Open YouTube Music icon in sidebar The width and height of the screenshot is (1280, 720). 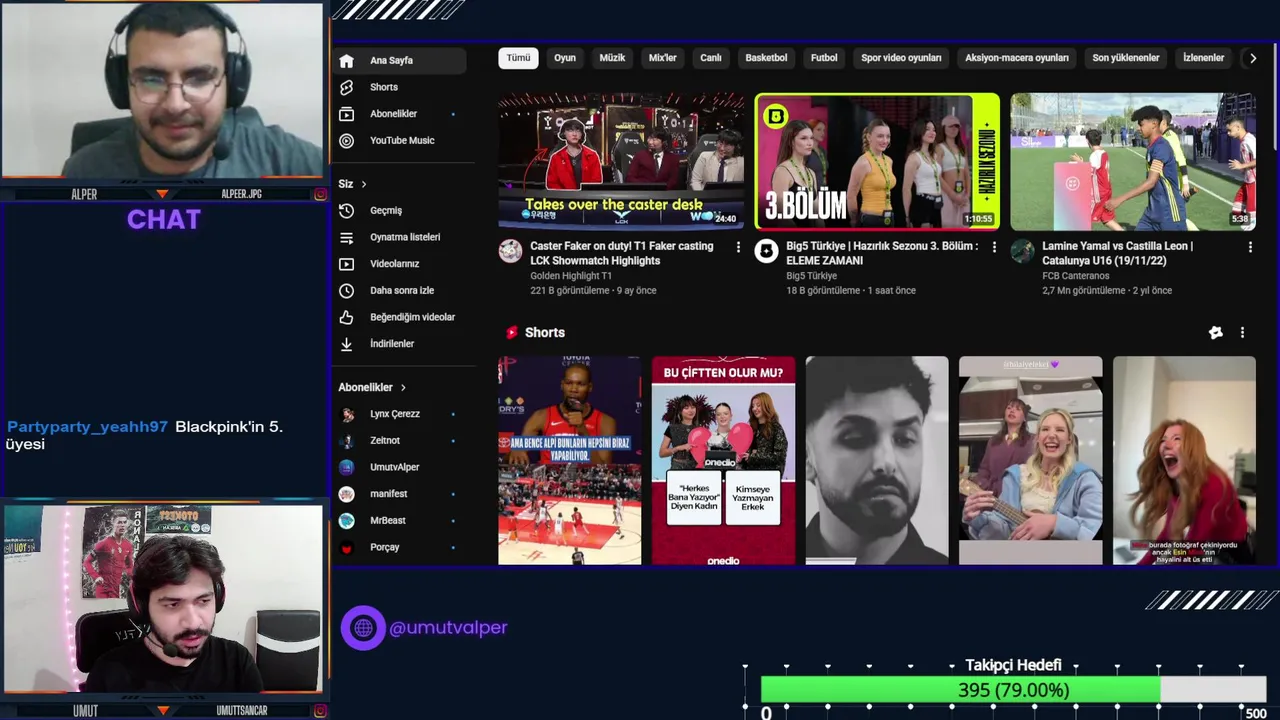[346, 141]
